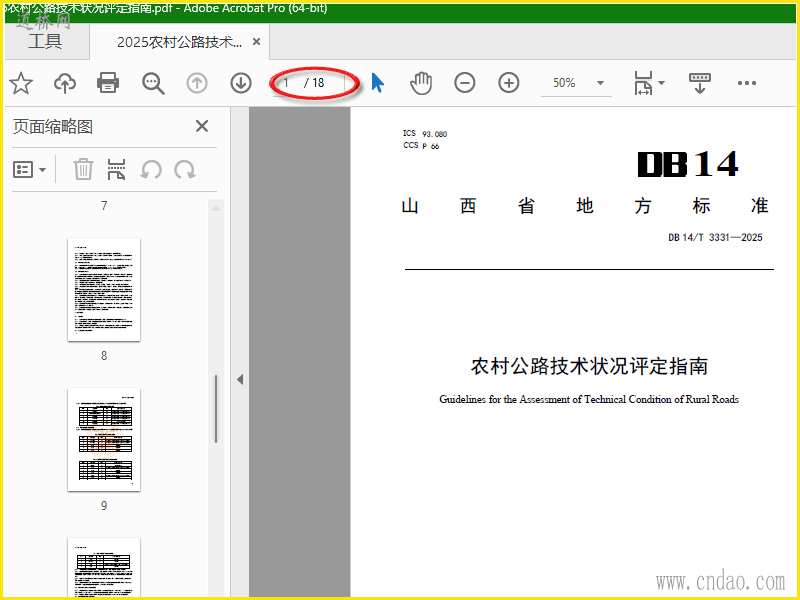The image size is (800, 600).
Task: Open thumbnail options list menu
Action: [29, 169]
